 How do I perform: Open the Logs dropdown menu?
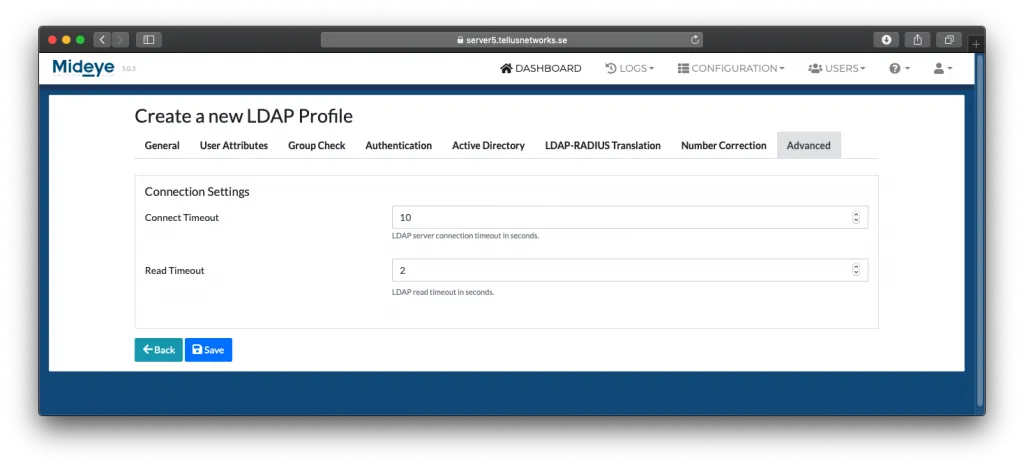tap(630, 68)
